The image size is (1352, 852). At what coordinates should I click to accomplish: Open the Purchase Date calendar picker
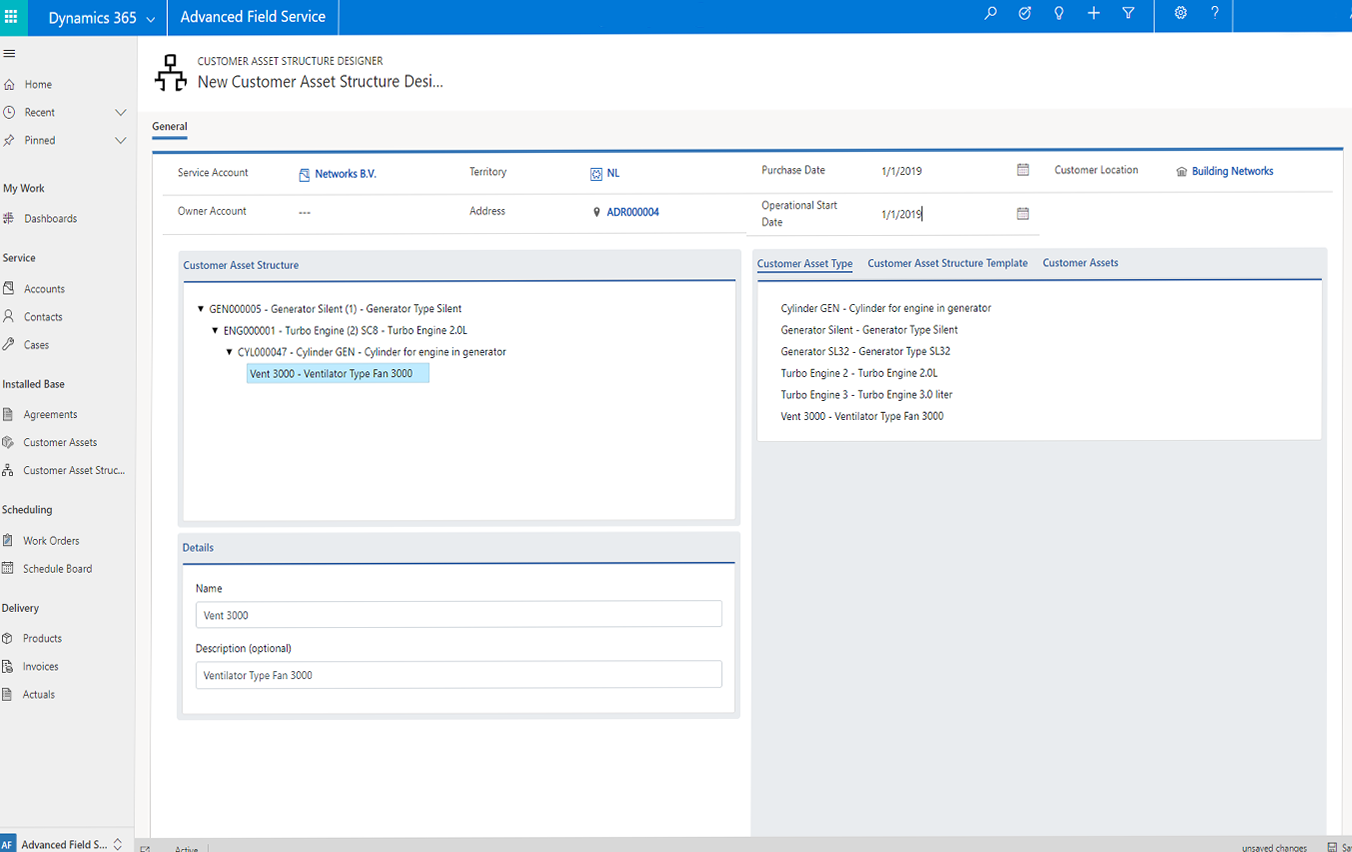coord(1022,170)
